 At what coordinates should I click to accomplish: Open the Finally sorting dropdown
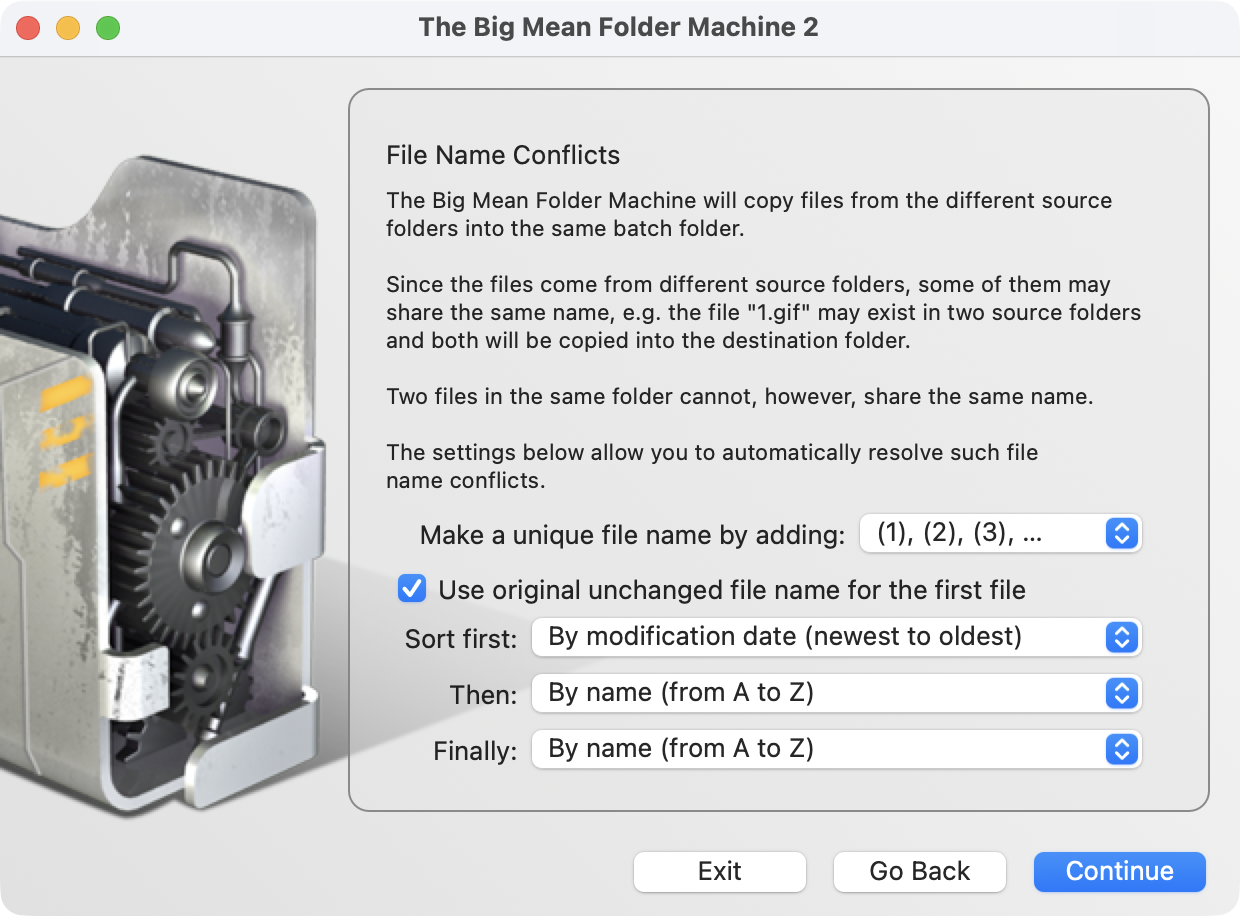[836, 749]
